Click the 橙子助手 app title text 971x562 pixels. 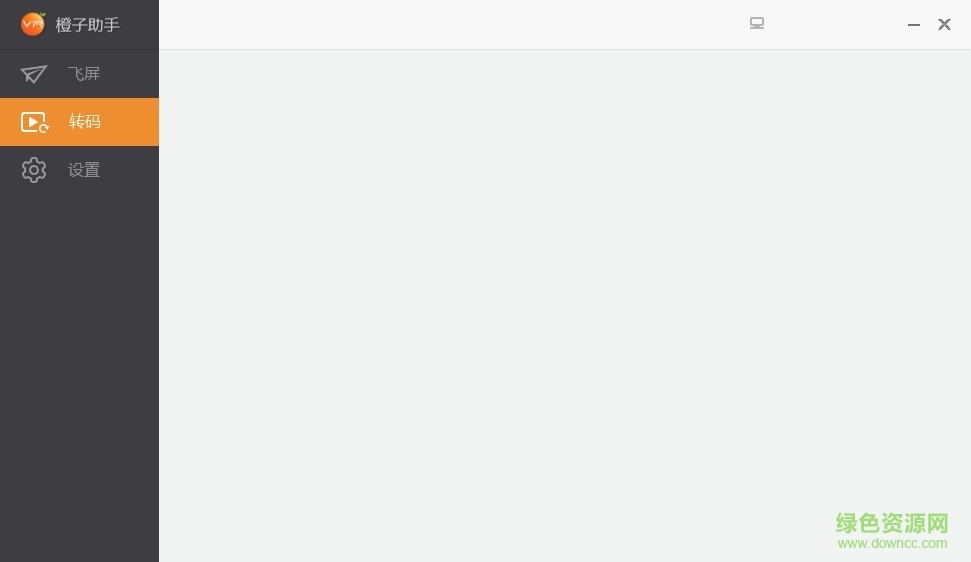pyautogui.click(x=87, y=25)
